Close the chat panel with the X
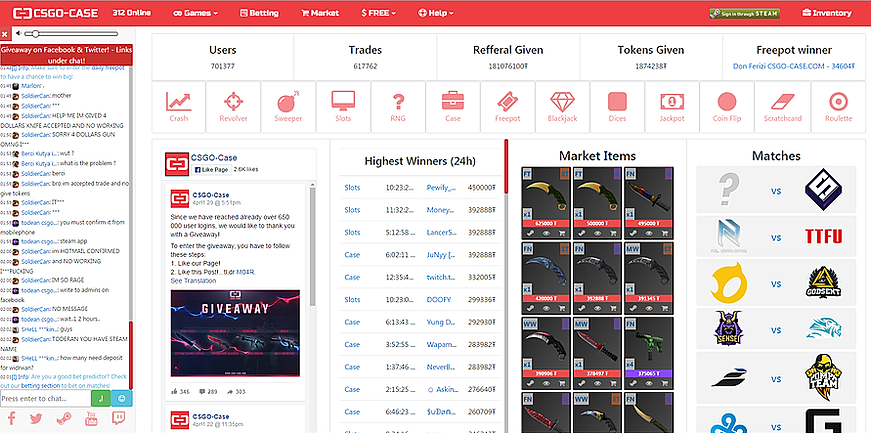The image size is (871, 433). (x=4, y=34)
